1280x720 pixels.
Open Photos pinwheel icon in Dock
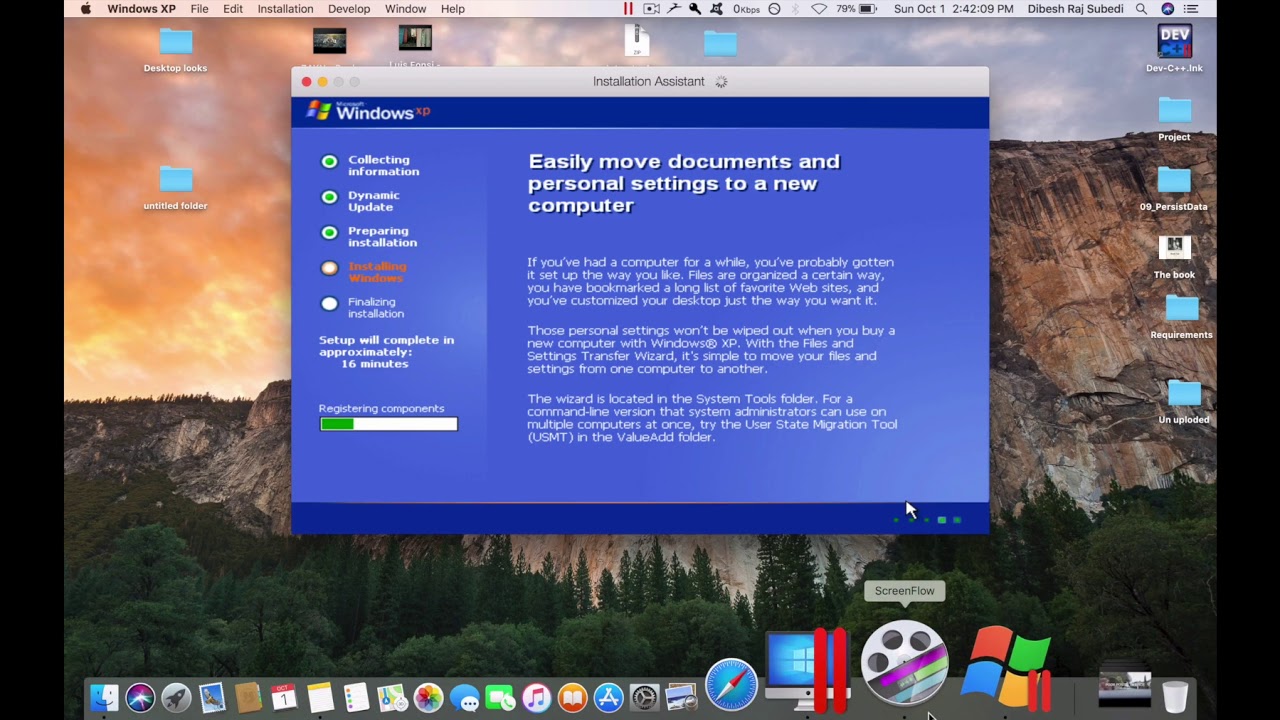[x=428, y=697]
